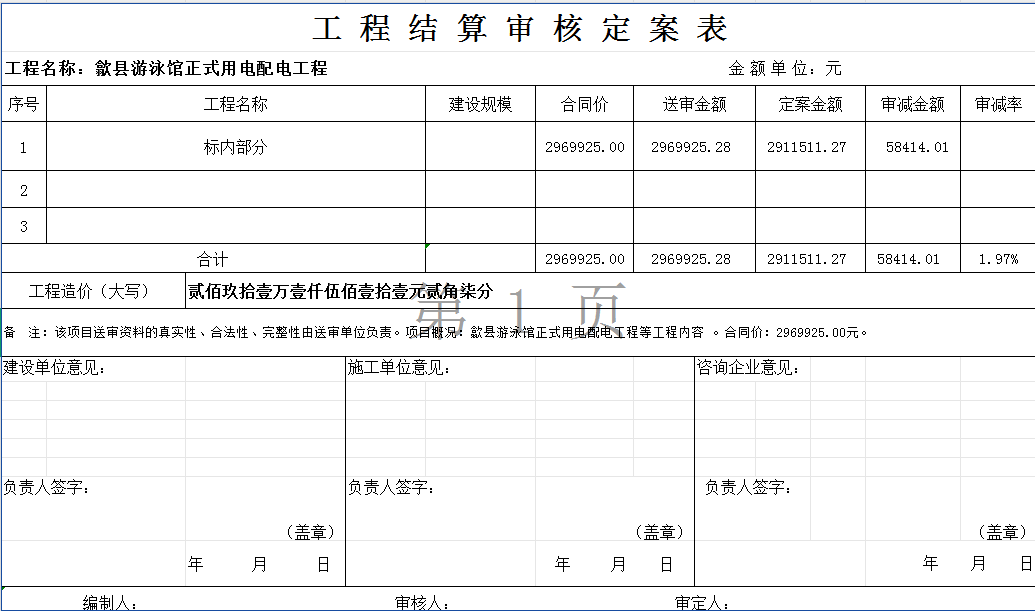Viewport: 1035px width, 611px height.
Task: Select the 送审金额 header cell
Action: click(x=694, y=104)
